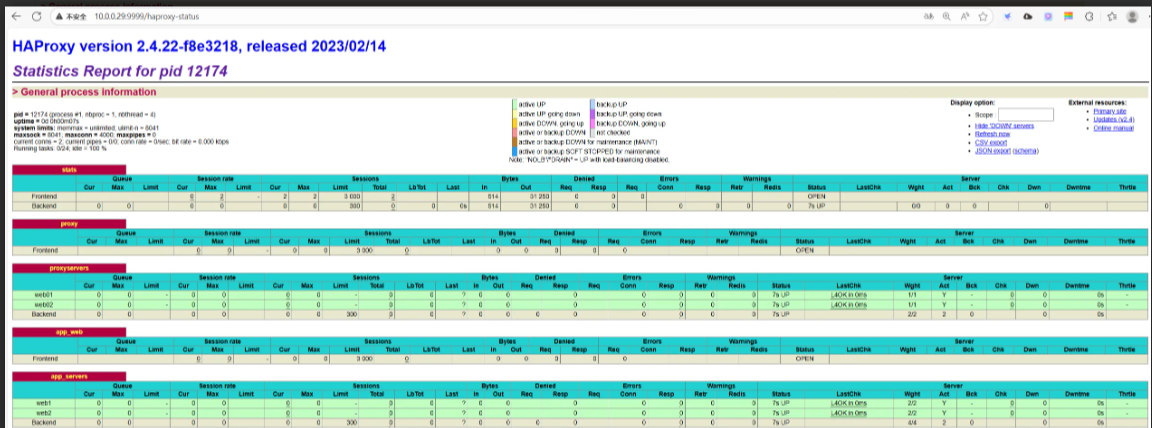This screenshot has width=1152, height=428.
Task: Open the user profile avatar
Action: (x=1132, y=16)
